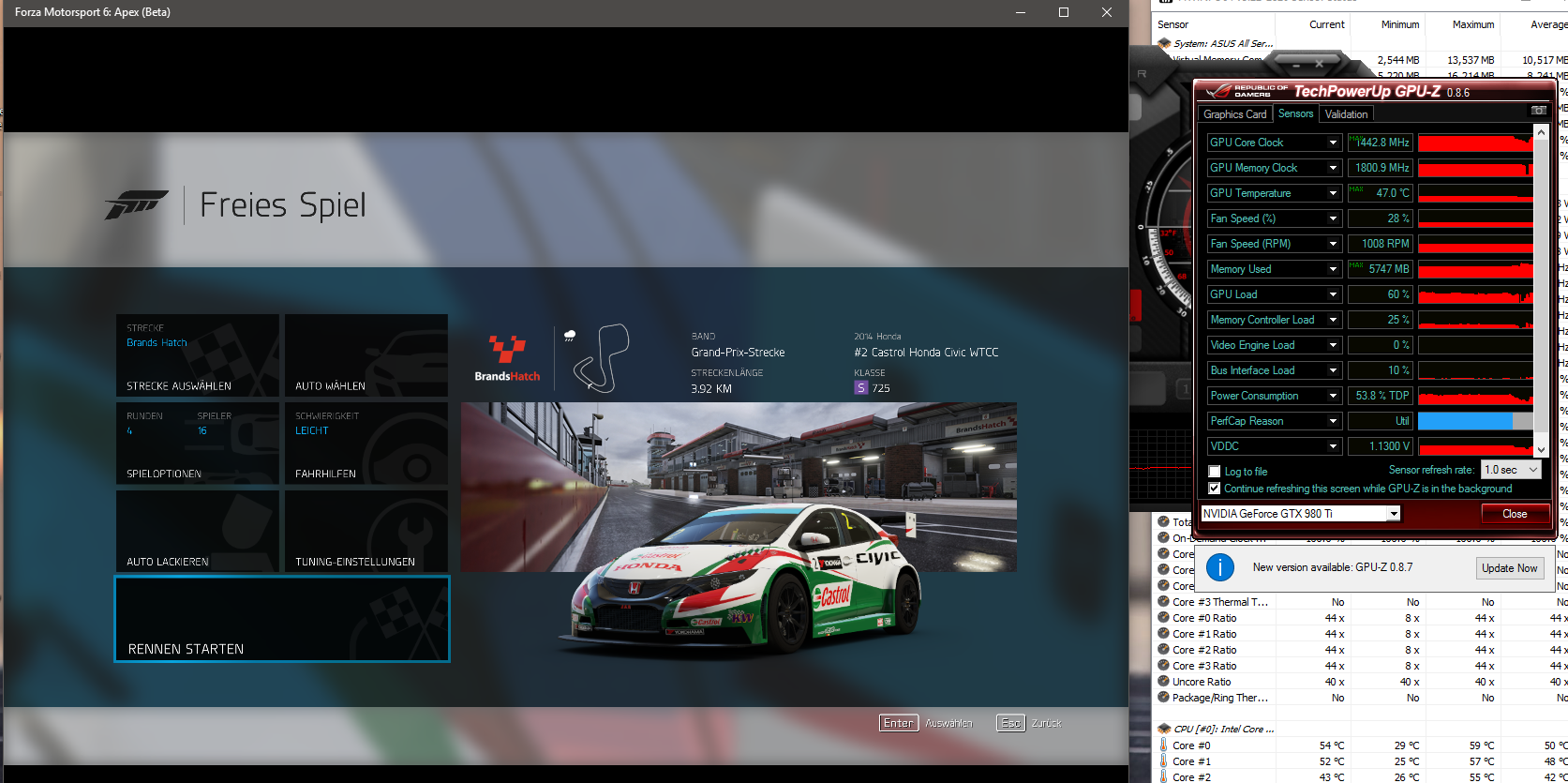1568x783 pixels.
Task: Open the Sensor refresh rate dropdown
Action: (1512, 470)
